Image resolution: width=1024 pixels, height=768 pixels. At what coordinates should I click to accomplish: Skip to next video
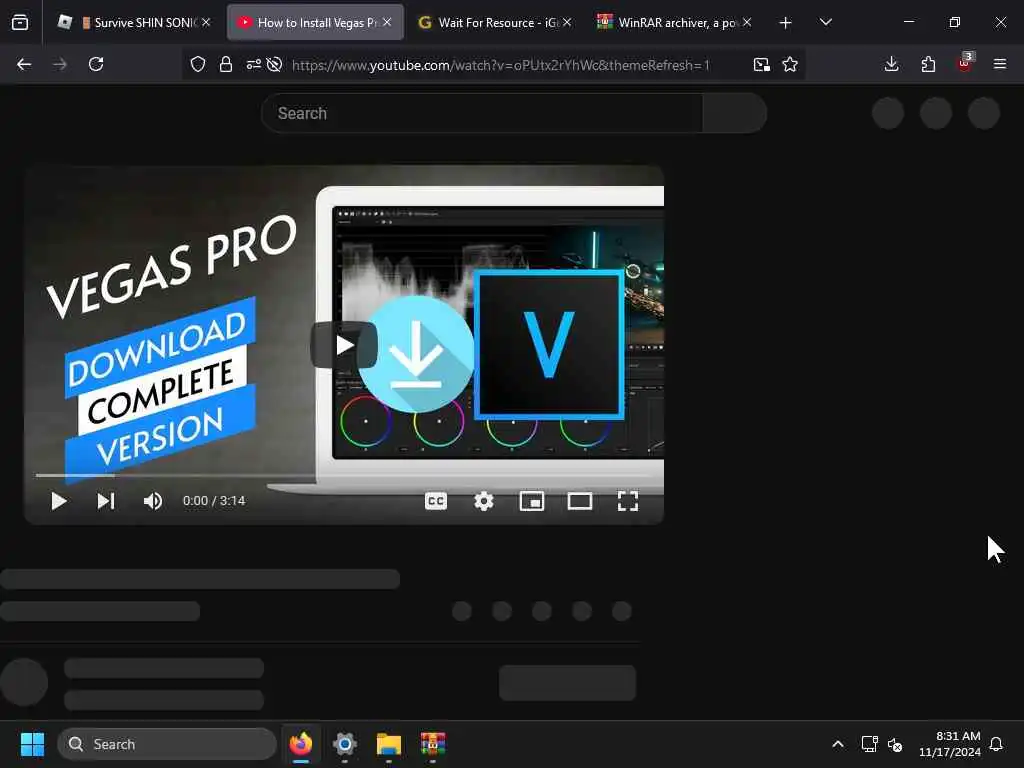pyautogui.click(x=106, y=501)
